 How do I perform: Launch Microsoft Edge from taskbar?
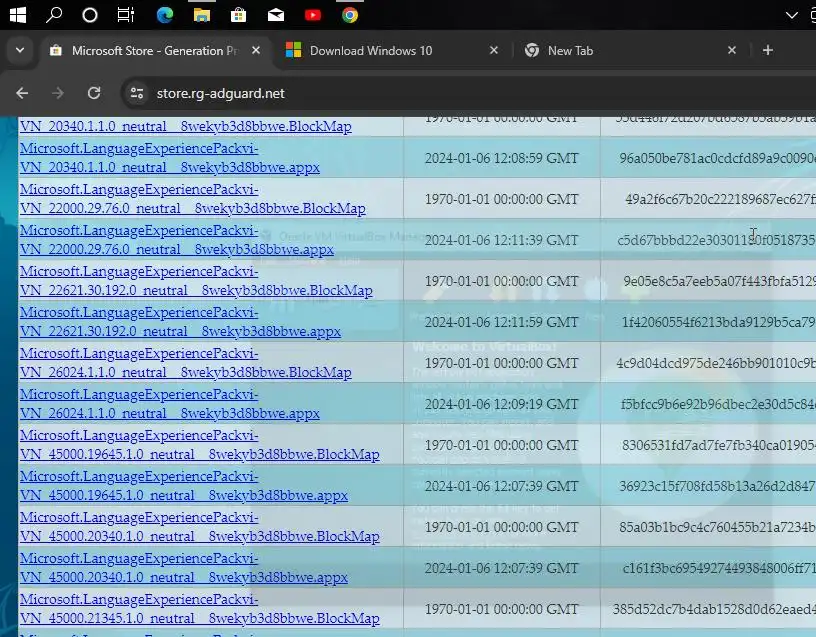click(165, 15)
